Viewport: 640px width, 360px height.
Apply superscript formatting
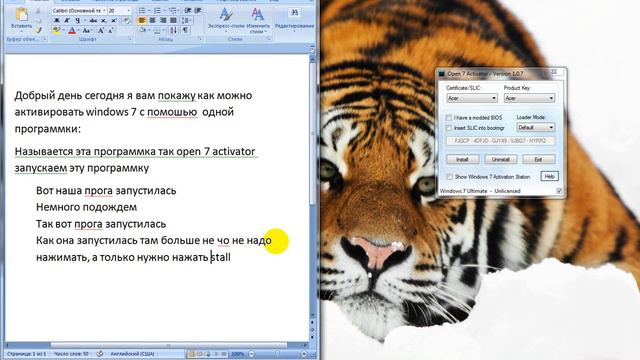[x=114, y=20]
